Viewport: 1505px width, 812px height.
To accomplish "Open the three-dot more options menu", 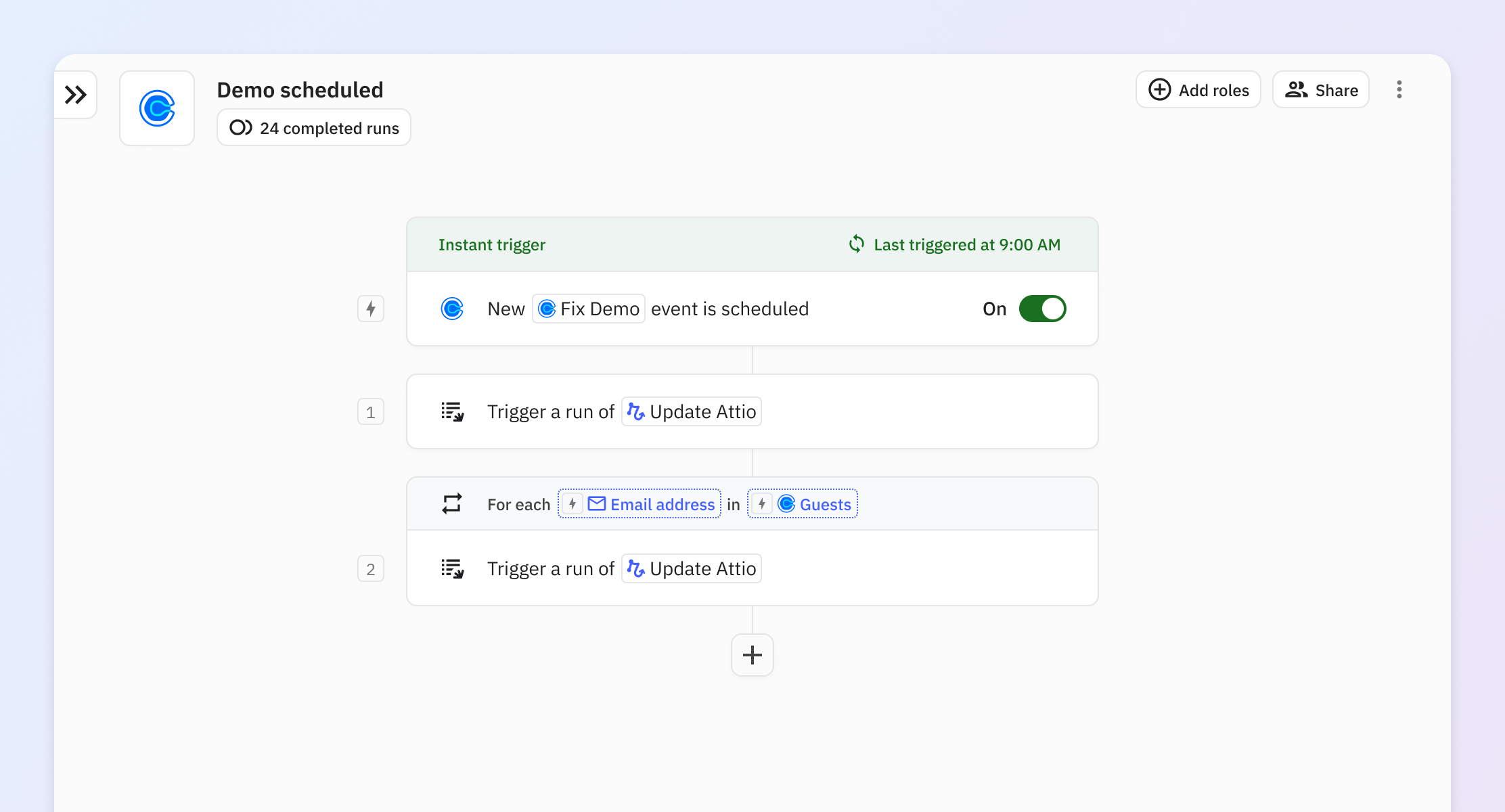I will tap(1399, 90).
